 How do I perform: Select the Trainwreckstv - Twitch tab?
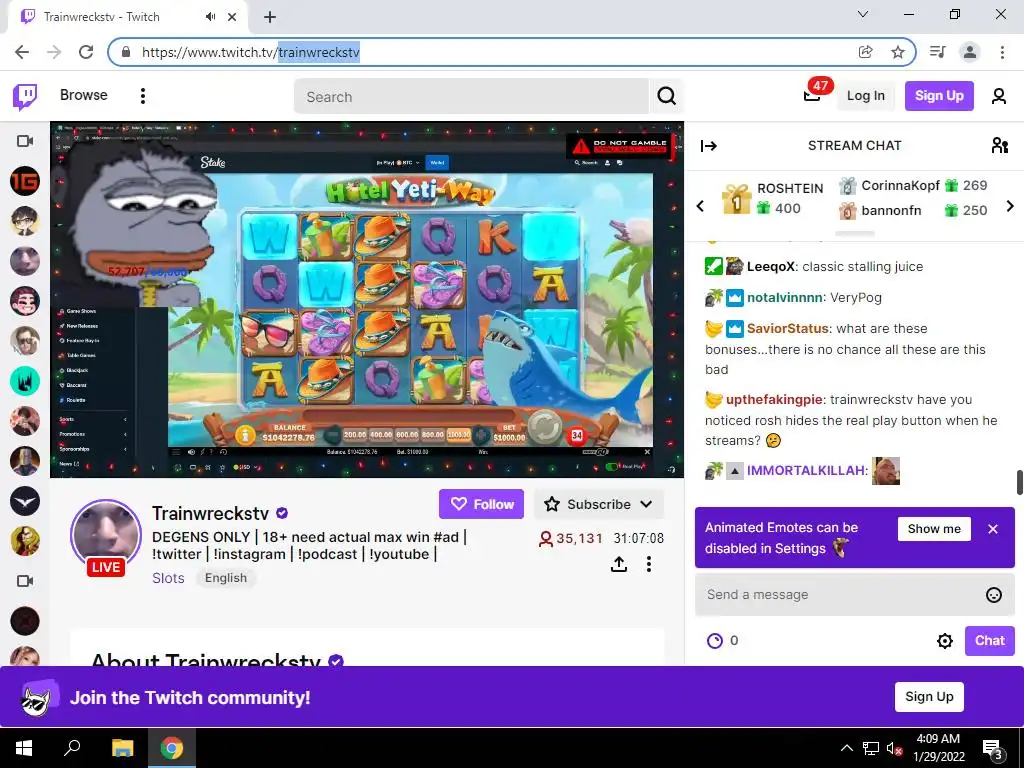(127, 17)
